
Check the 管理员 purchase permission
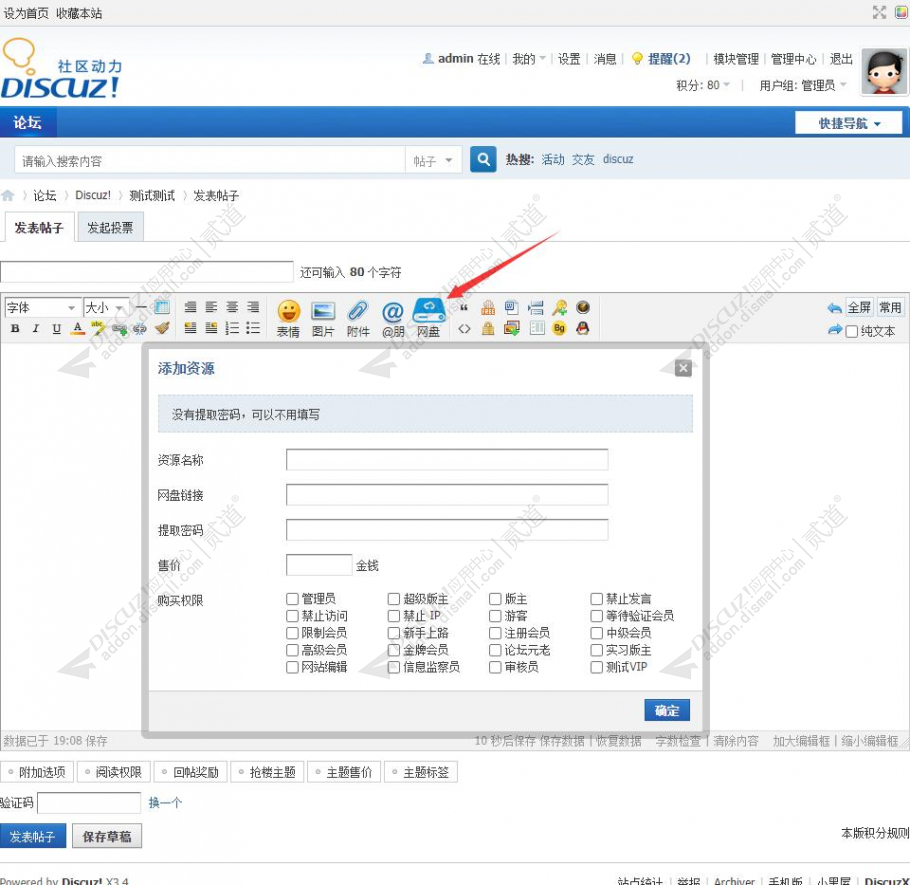[x=292, y=598]
